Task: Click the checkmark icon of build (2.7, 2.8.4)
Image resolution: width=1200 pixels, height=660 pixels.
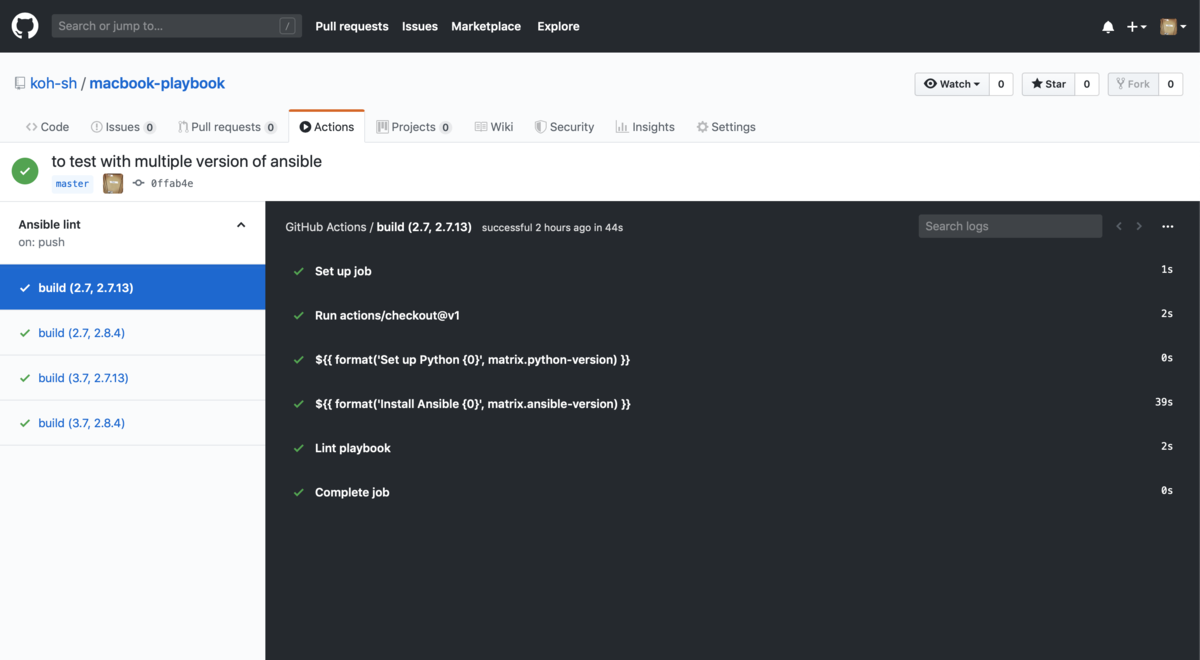Action: [25, 333]
